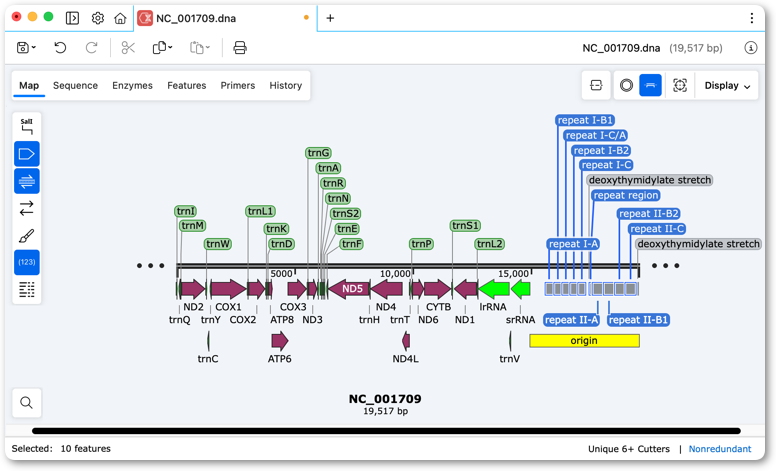Open the settings gear
This screenshot has width=776, height=471.
[97, 18]
